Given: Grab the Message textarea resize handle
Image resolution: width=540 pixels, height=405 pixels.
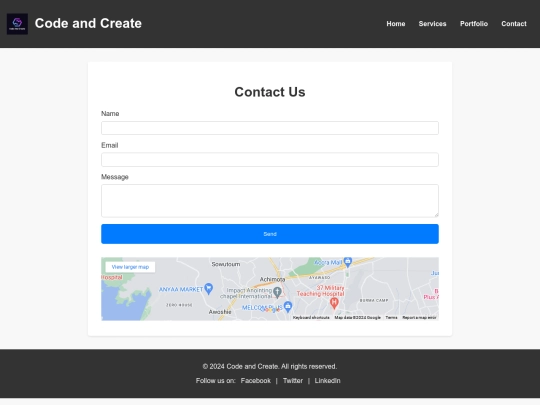Looking at the screenshot, I should [436, 215].
